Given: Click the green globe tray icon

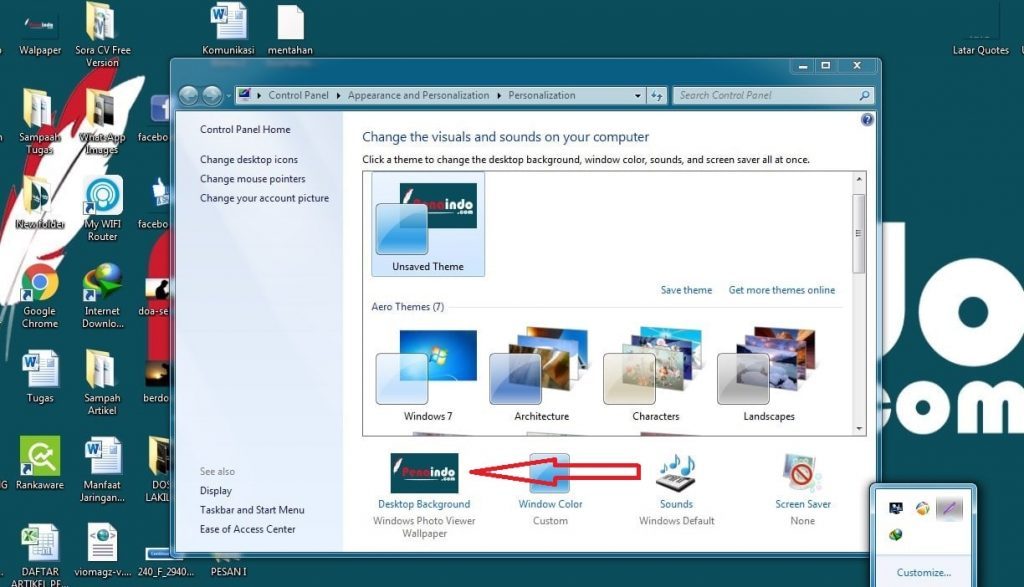Looking at the screenshot, I should tap(896, 535).
